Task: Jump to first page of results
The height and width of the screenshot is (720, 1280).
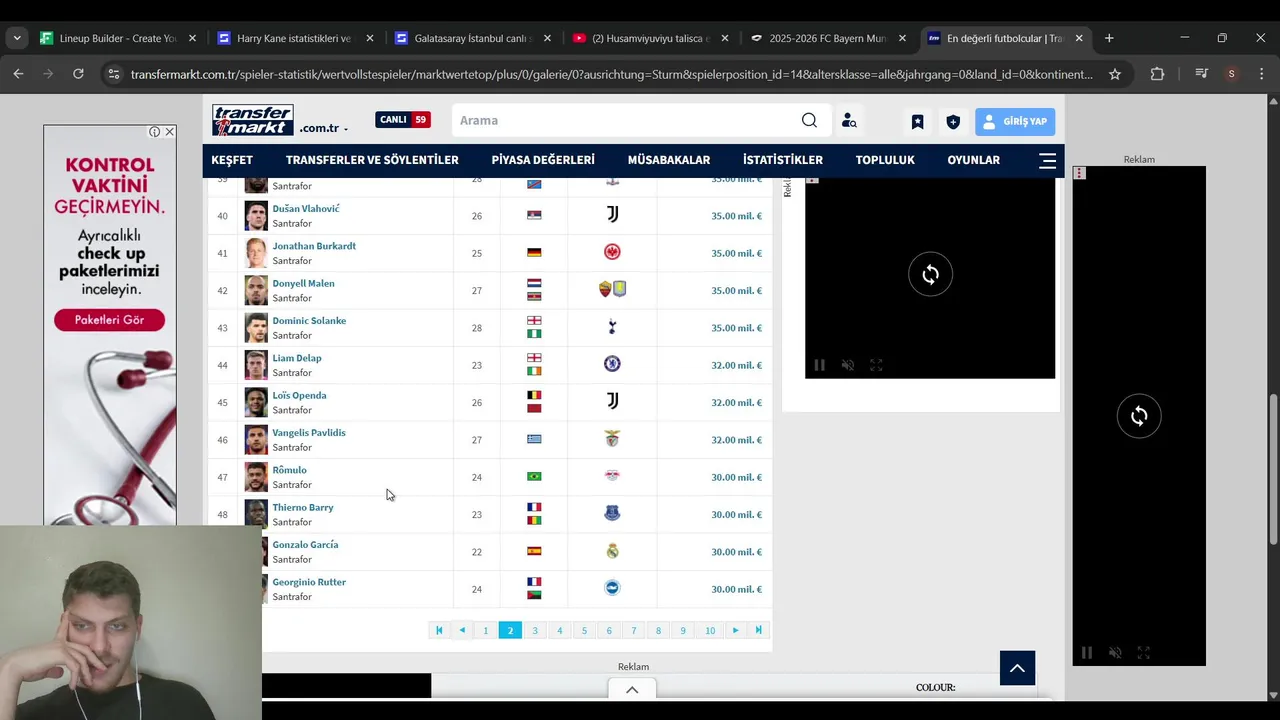Action: 439,630
